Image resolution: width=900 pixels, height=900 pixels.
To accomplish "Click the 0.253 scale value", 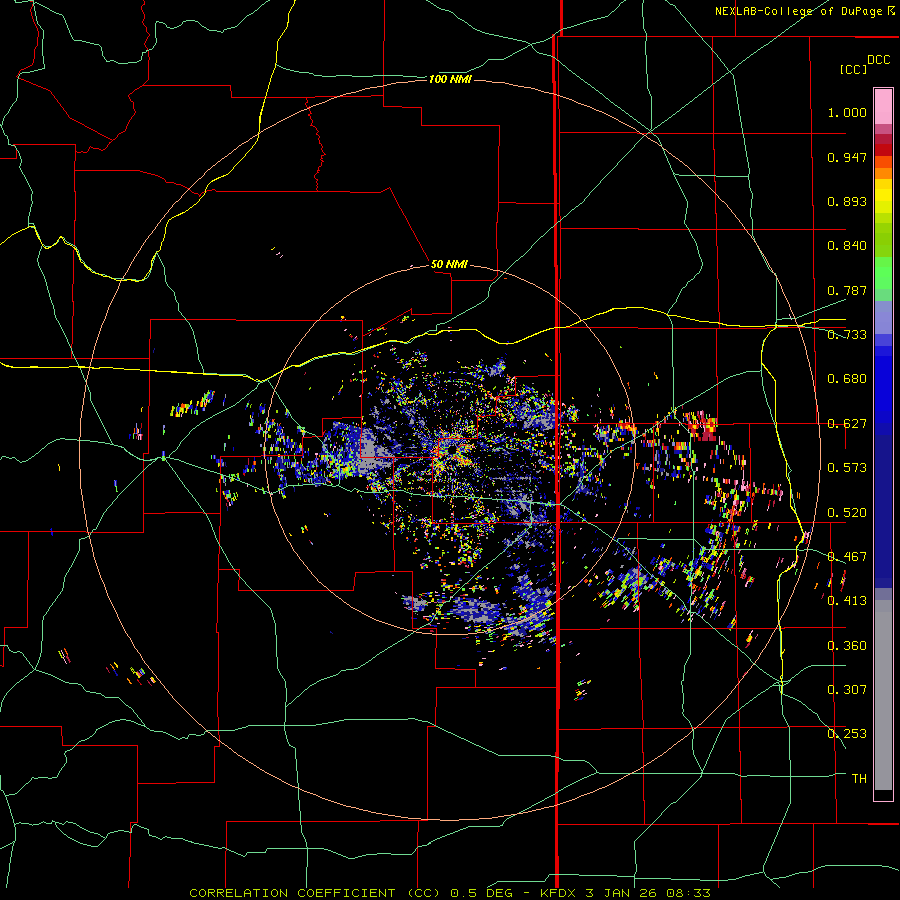I will coord(847,734).
